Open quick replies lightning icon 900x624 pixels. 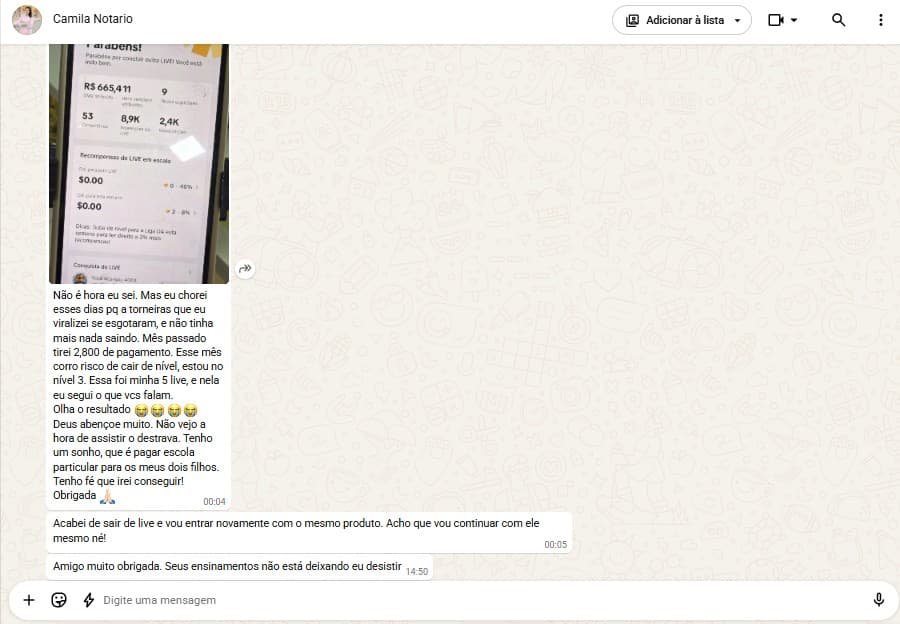88,600
